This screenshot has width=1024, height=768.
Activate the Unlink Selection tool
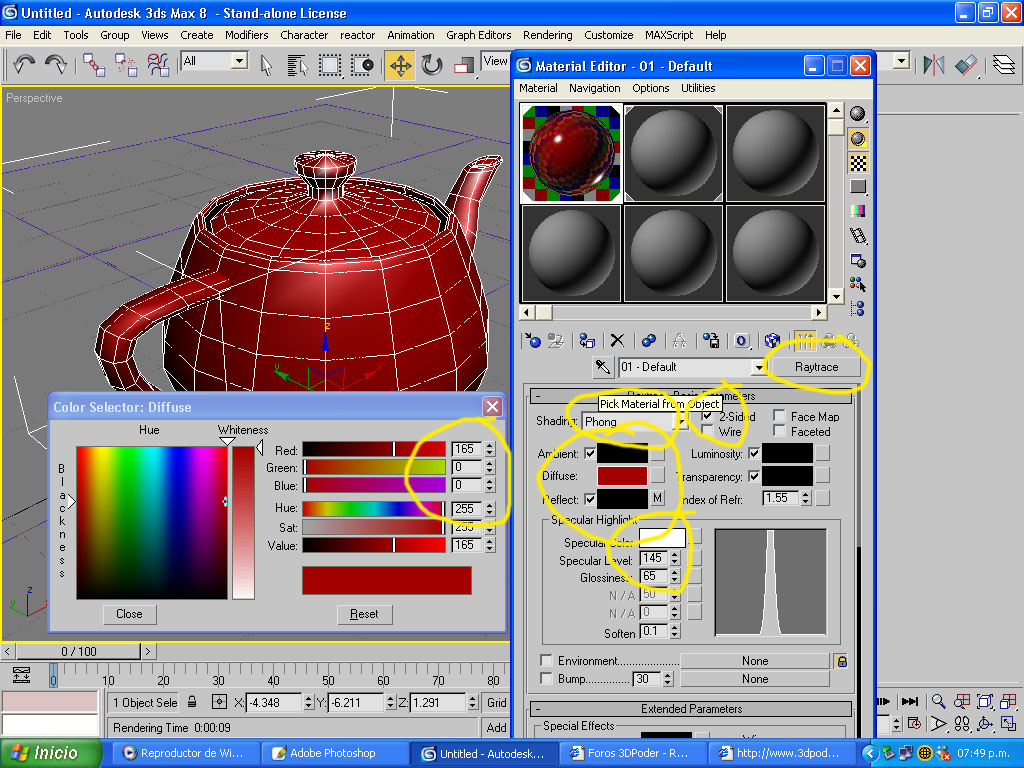pos(125,65)
